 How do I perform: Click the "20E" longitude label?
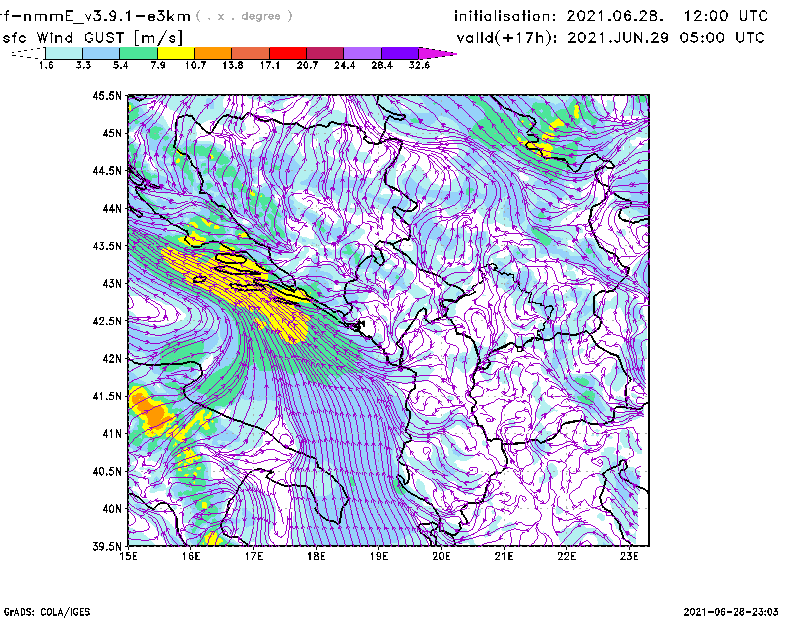(441, 556)
